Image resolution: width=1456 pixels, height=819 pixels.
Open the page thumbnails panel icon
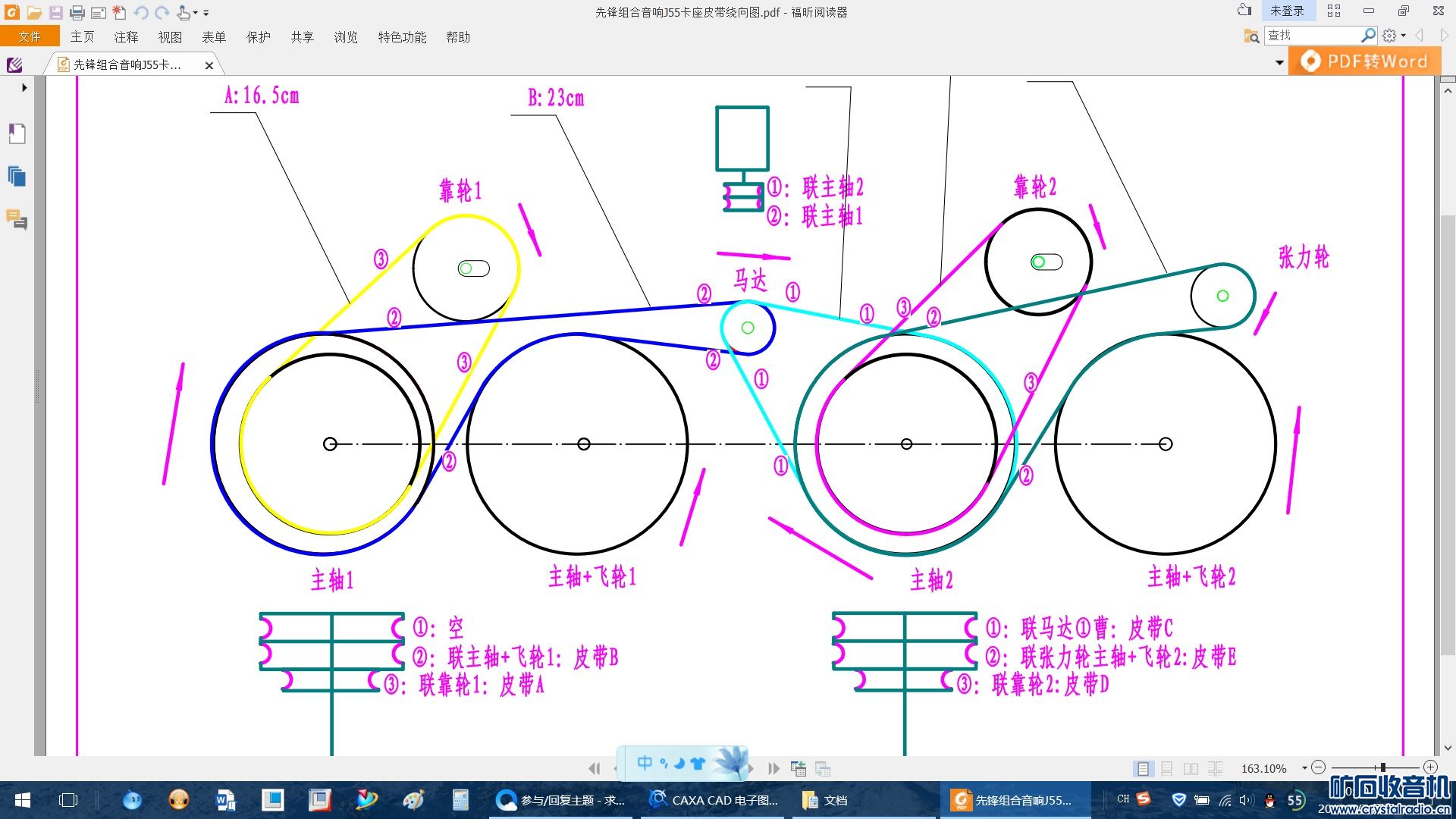click(x=17, y=133)
